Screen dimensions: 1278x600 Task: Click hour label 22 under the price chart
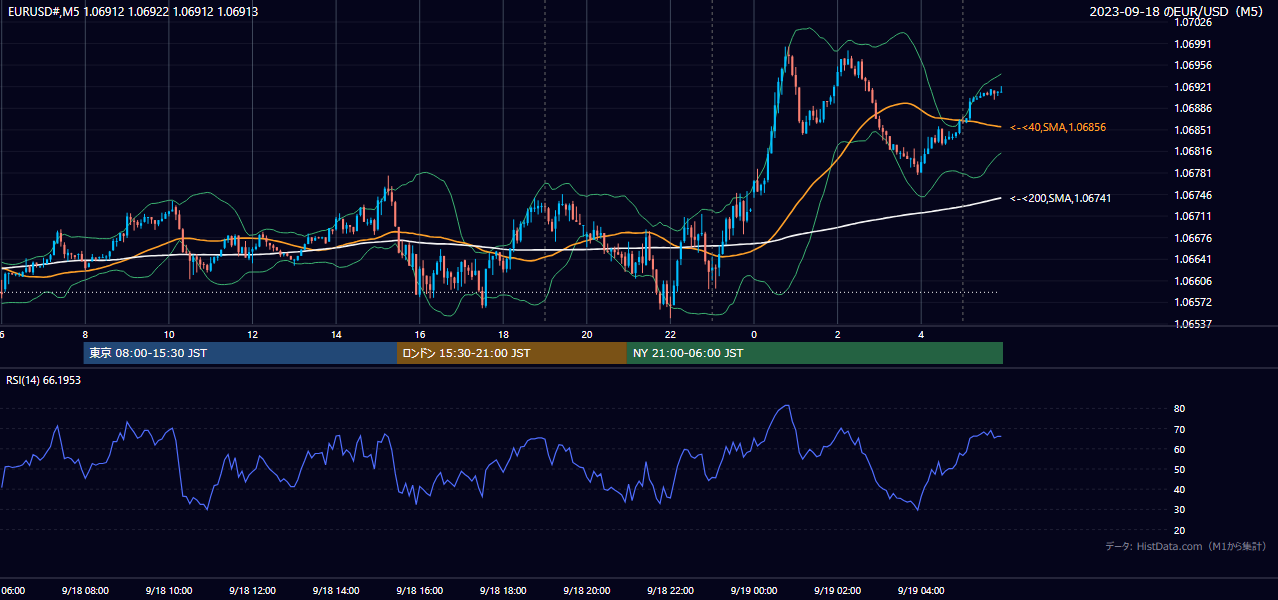(670, 334)
